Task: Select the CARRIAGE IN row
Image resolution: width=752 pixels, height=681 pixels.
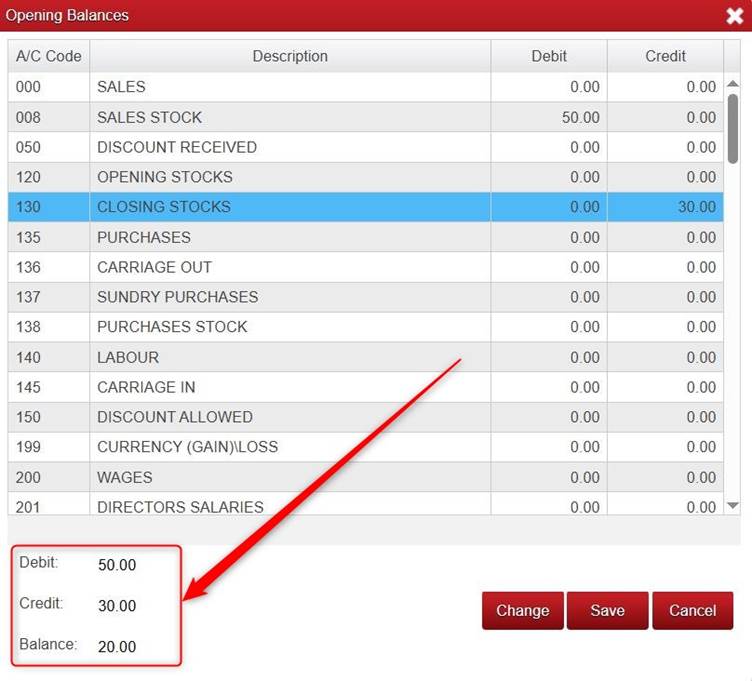Action: coord(365,387)
